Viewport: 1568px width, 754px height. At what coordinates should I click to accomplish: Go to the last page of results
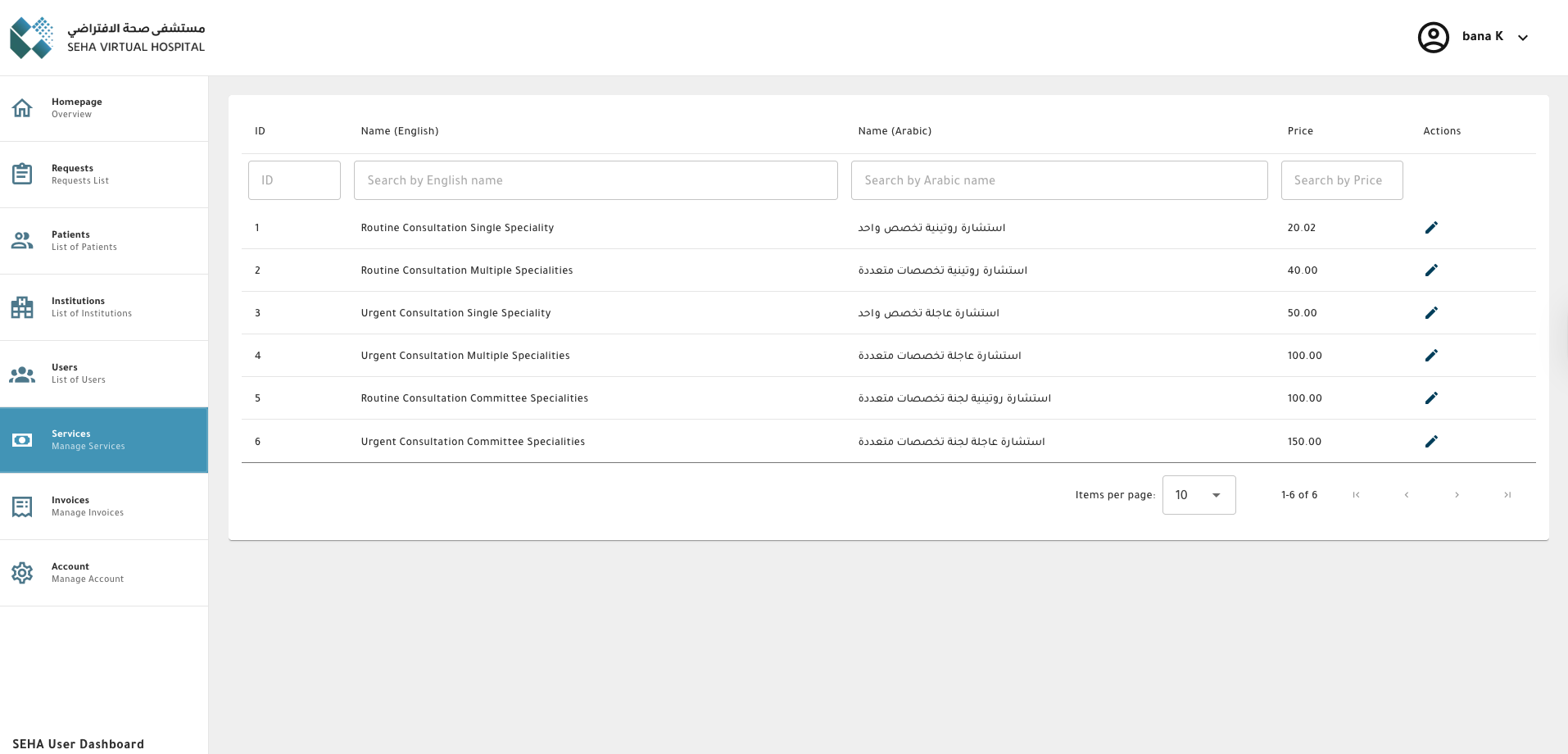[x=1508, y=495]
